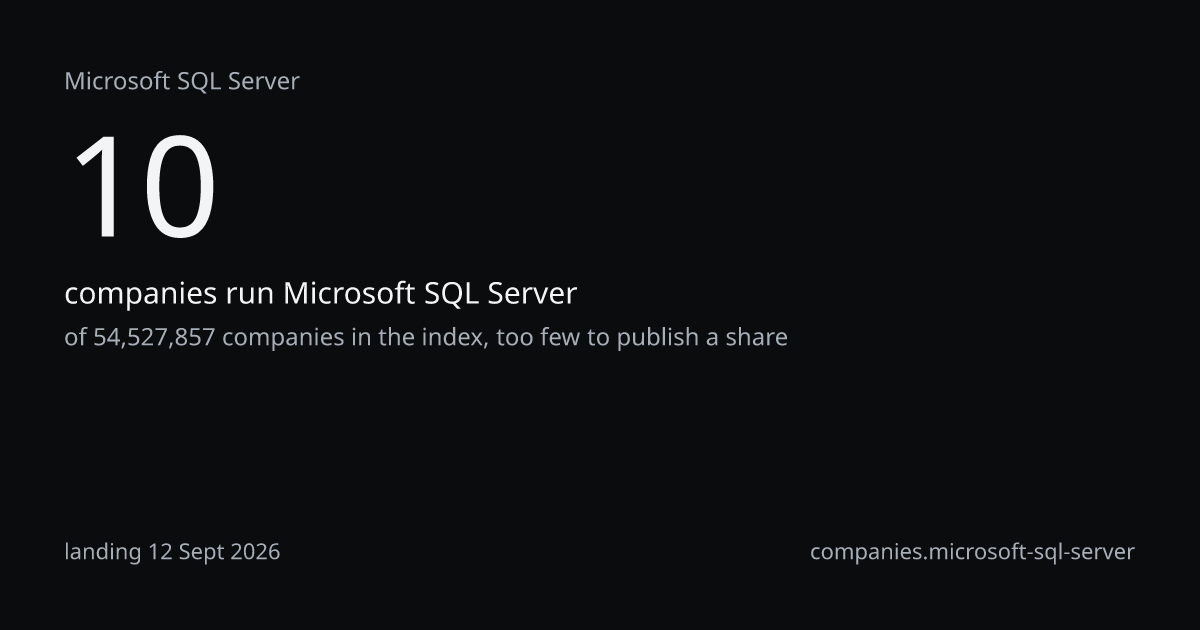The height and width of the screenshot is (630, 1200).
Task: Click the 54,527,857 companies count
Action: point(154,338)
